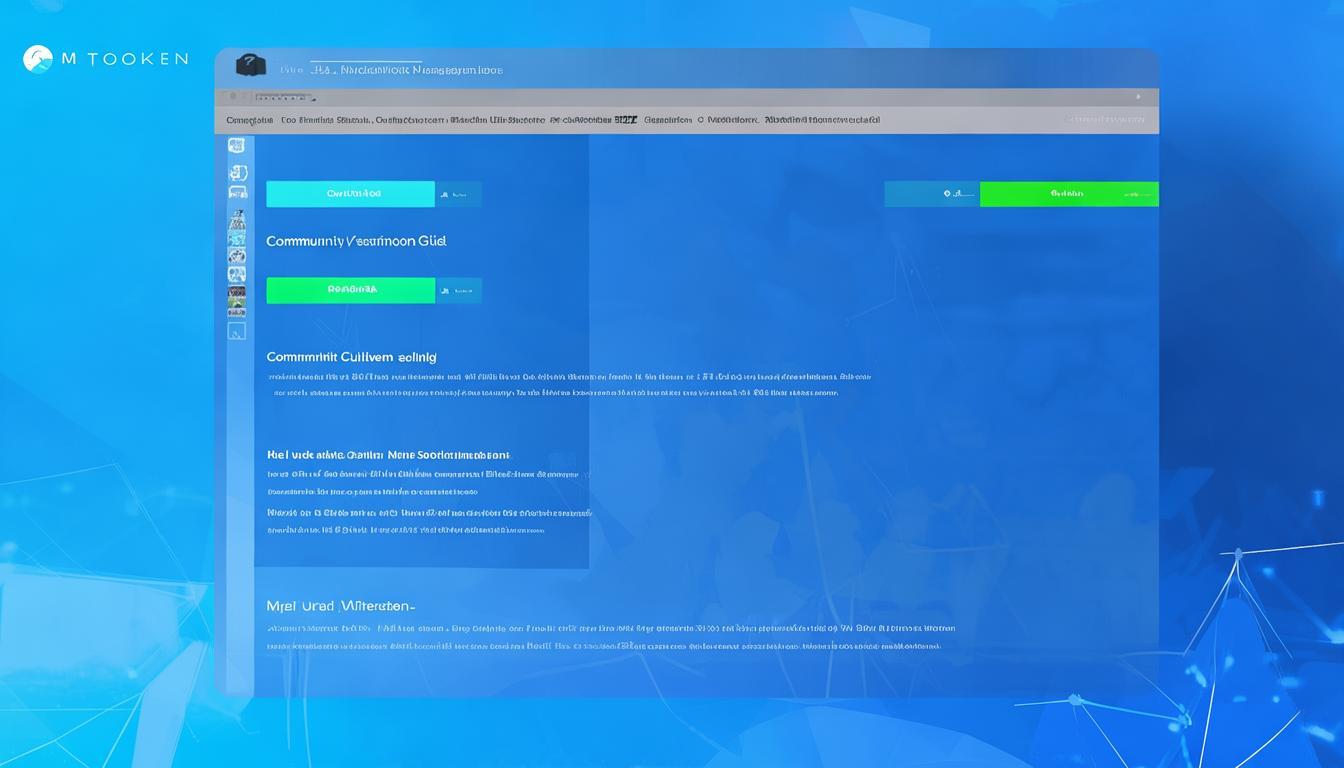Open the first menu item on the gray menu bar
This screenshot has width=1344, height=768.
point(249,120)
